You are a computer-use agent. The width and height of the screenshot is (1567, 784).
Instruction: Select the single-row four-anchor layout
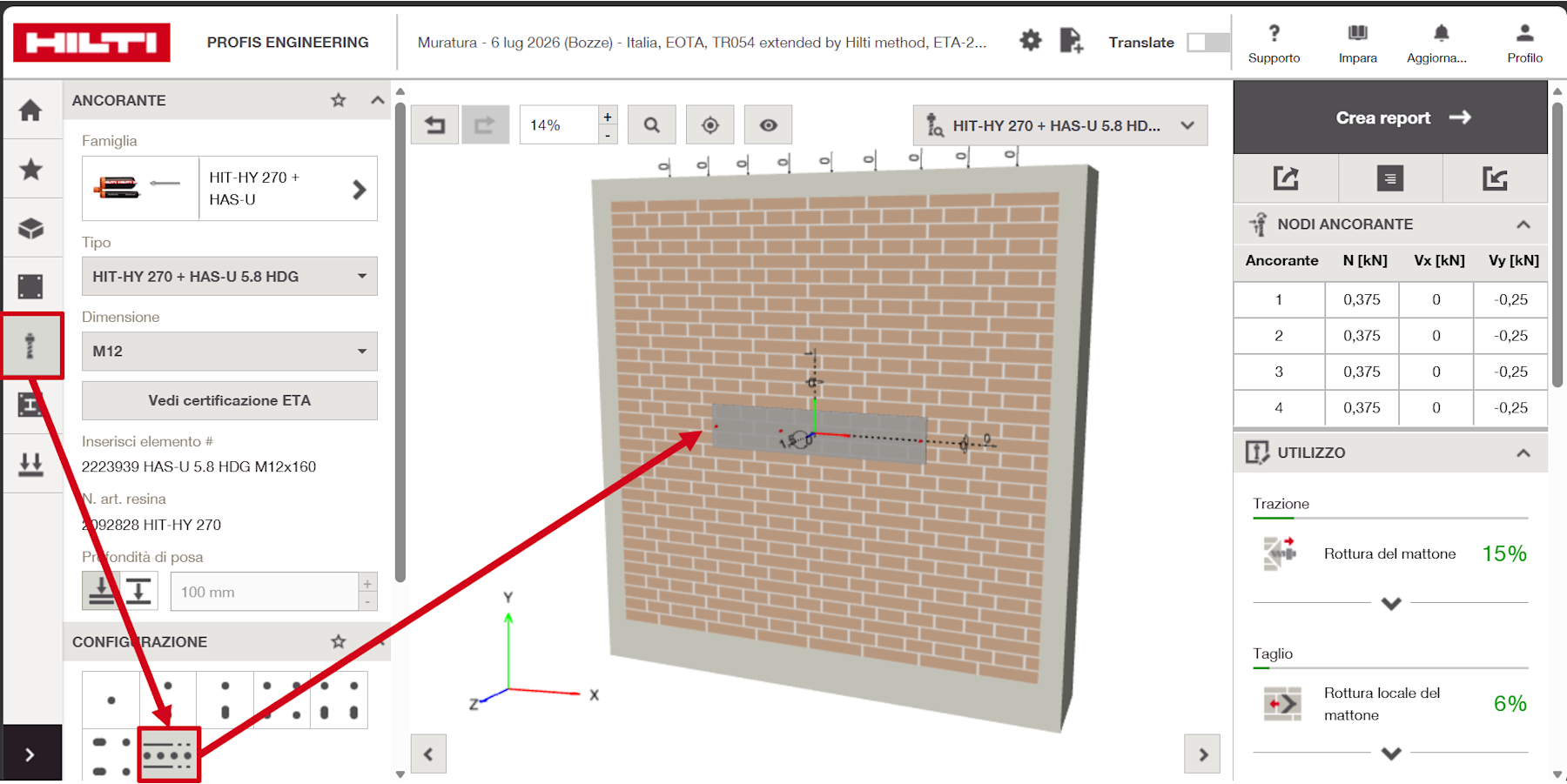point(168,755)
